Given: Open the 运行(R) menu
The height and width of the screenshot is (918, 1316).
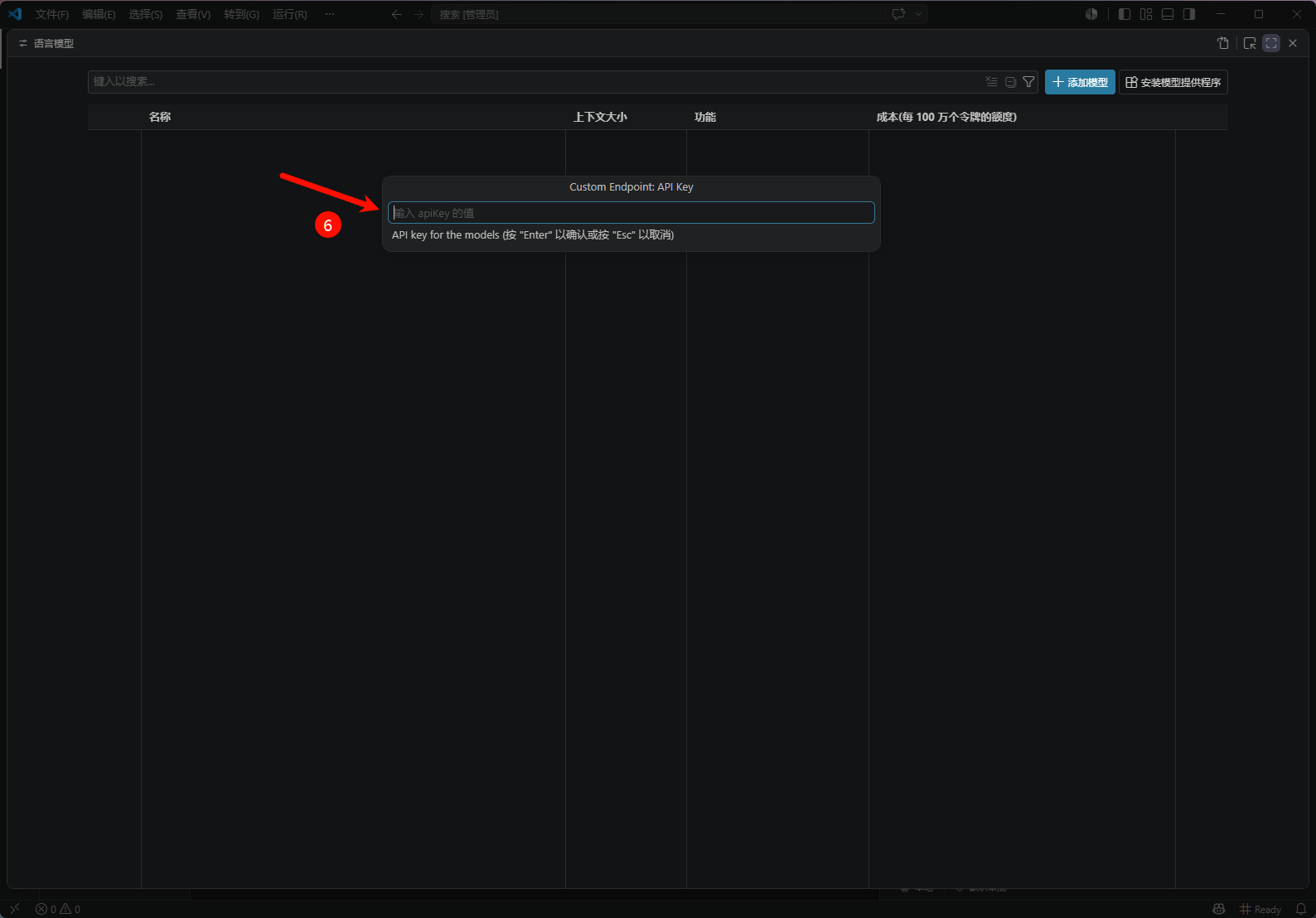Looking at the screenshot, I should 289,14.
